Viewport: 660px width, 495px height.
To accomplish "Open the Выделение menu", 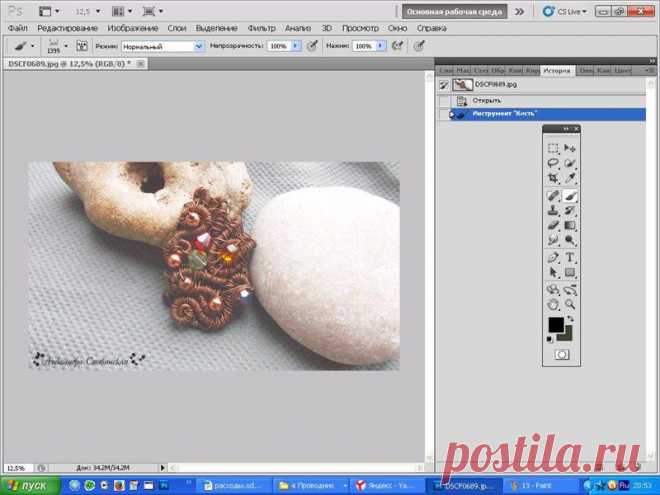I will pyautogui.click(x=216, y=28).
